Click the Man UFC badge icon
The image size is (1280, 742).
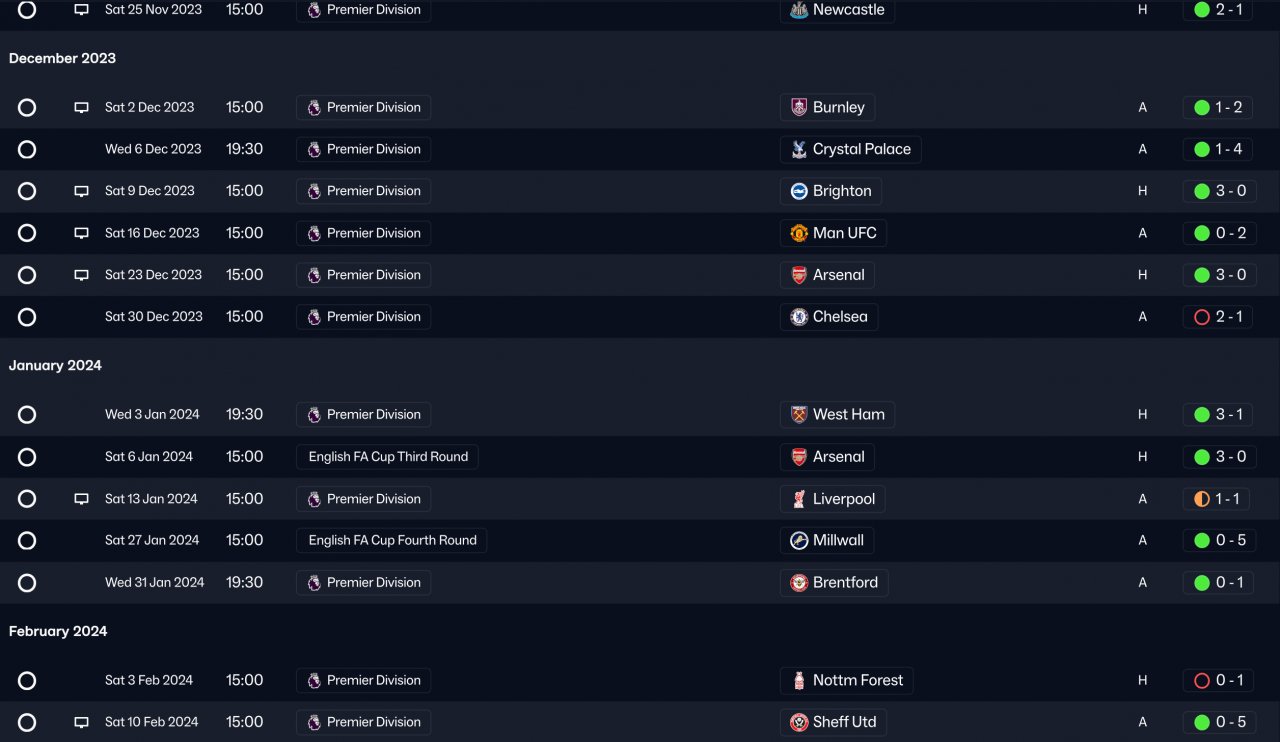click(x=799, y=233)
